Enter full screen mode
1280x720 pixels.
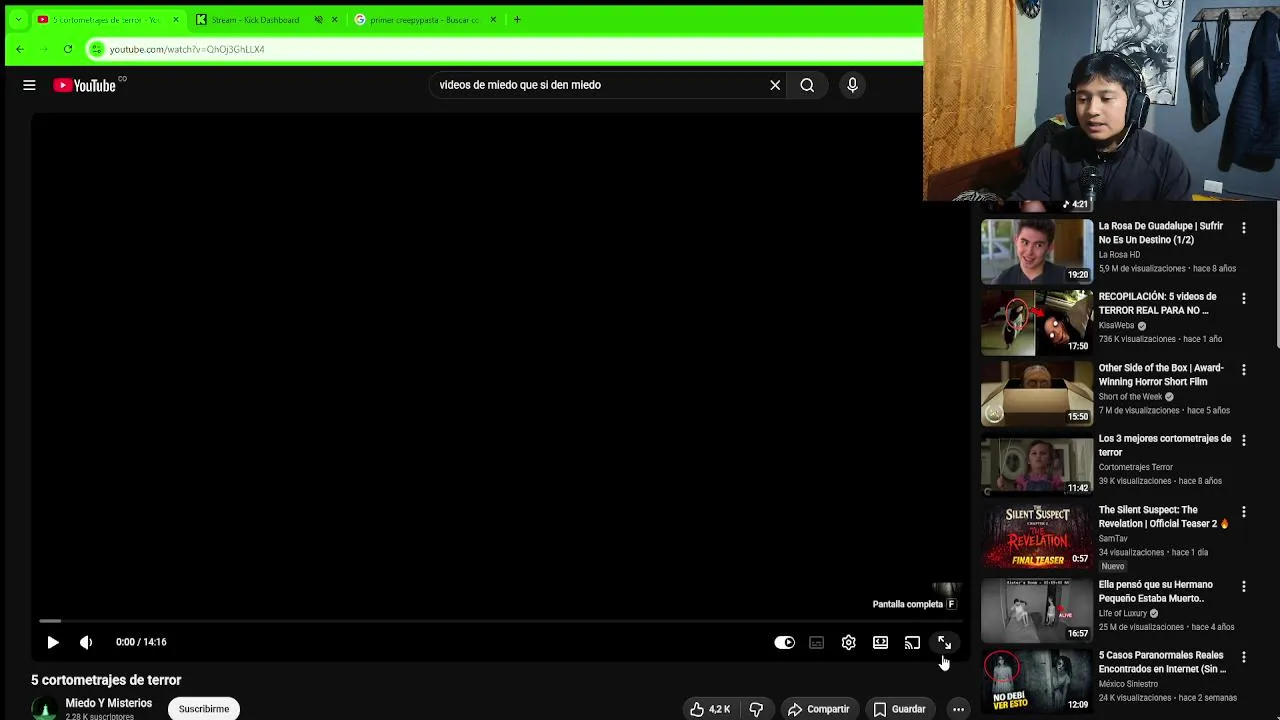pyautogui.click(x=945, y=643)
